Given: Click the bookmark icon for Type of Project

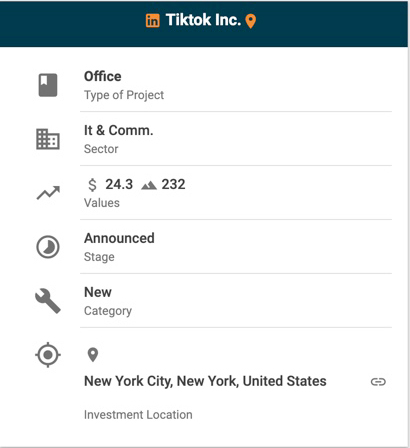Looking at the screenshot, I should [x=48, y=85].
